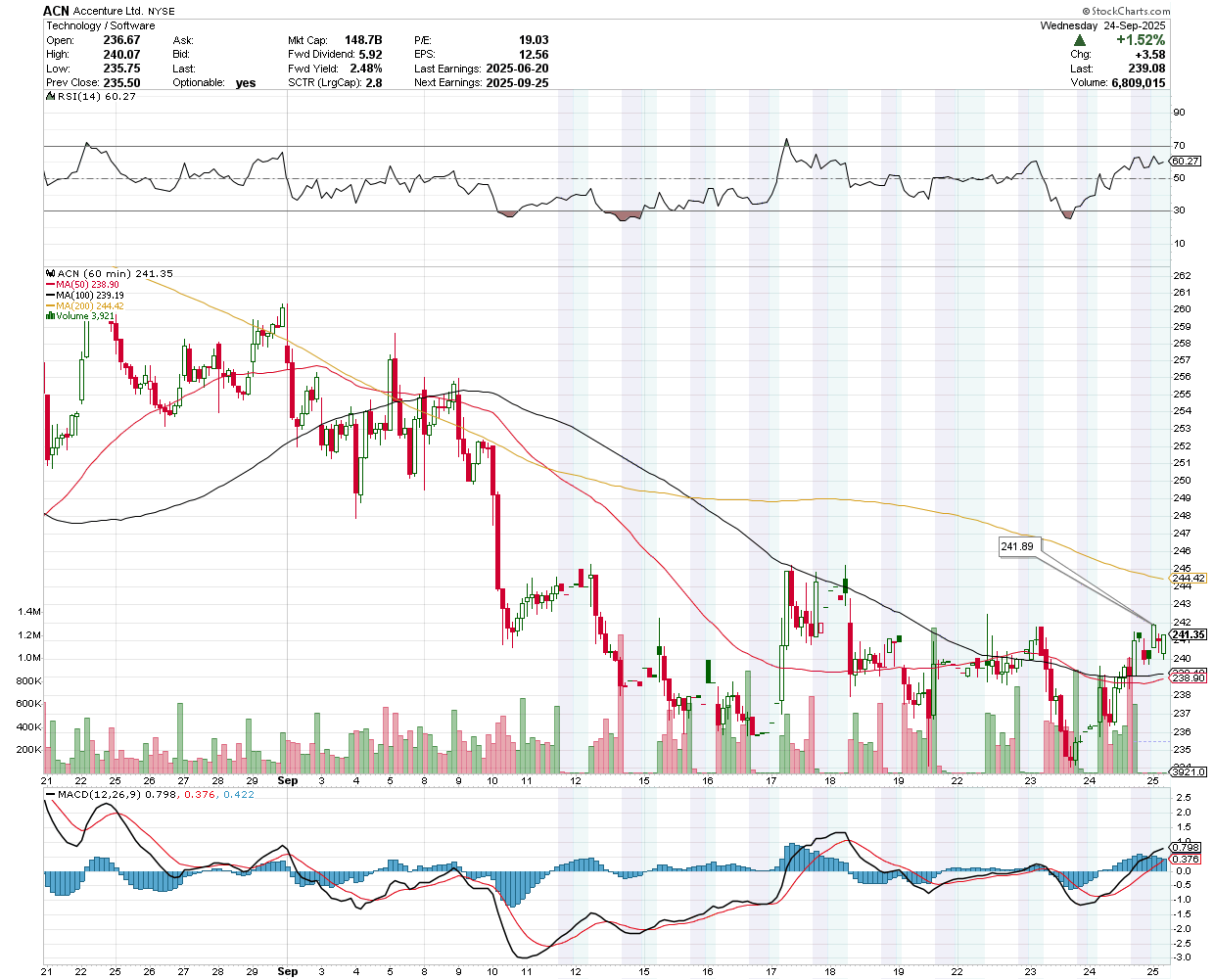Click the 241.89 price annotation callout
Viewport: 1214px width, 980px height.
[1017, 546]
